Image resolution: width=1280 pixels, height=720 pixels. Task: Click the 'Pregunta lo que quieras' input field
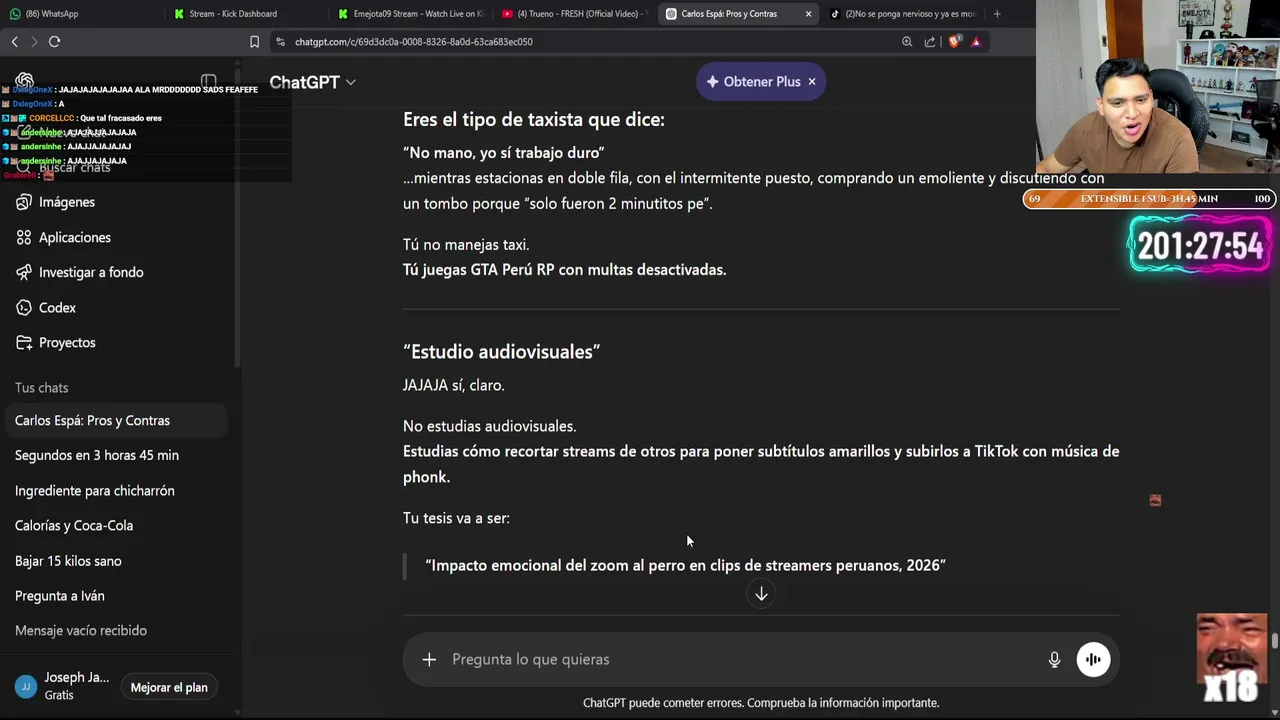740,660
